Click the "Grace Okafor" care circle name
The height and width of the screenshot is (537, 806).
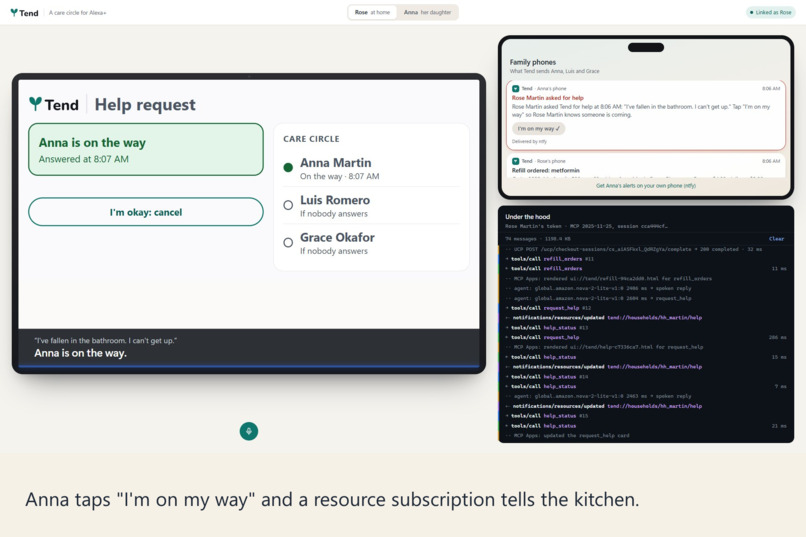pos(337,237)
